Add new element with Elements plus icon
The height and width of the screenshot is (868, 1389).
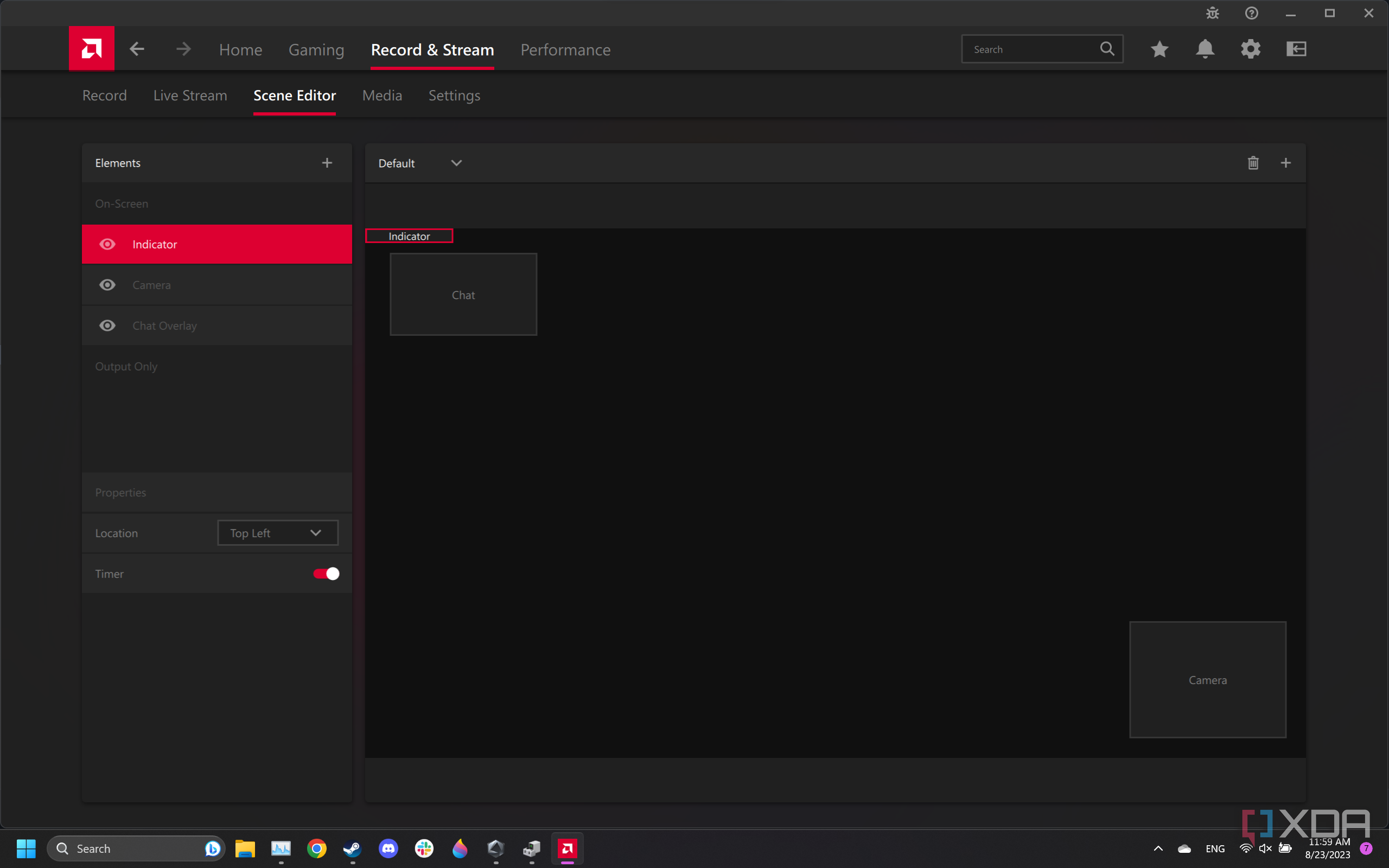(x=327, y=163)
